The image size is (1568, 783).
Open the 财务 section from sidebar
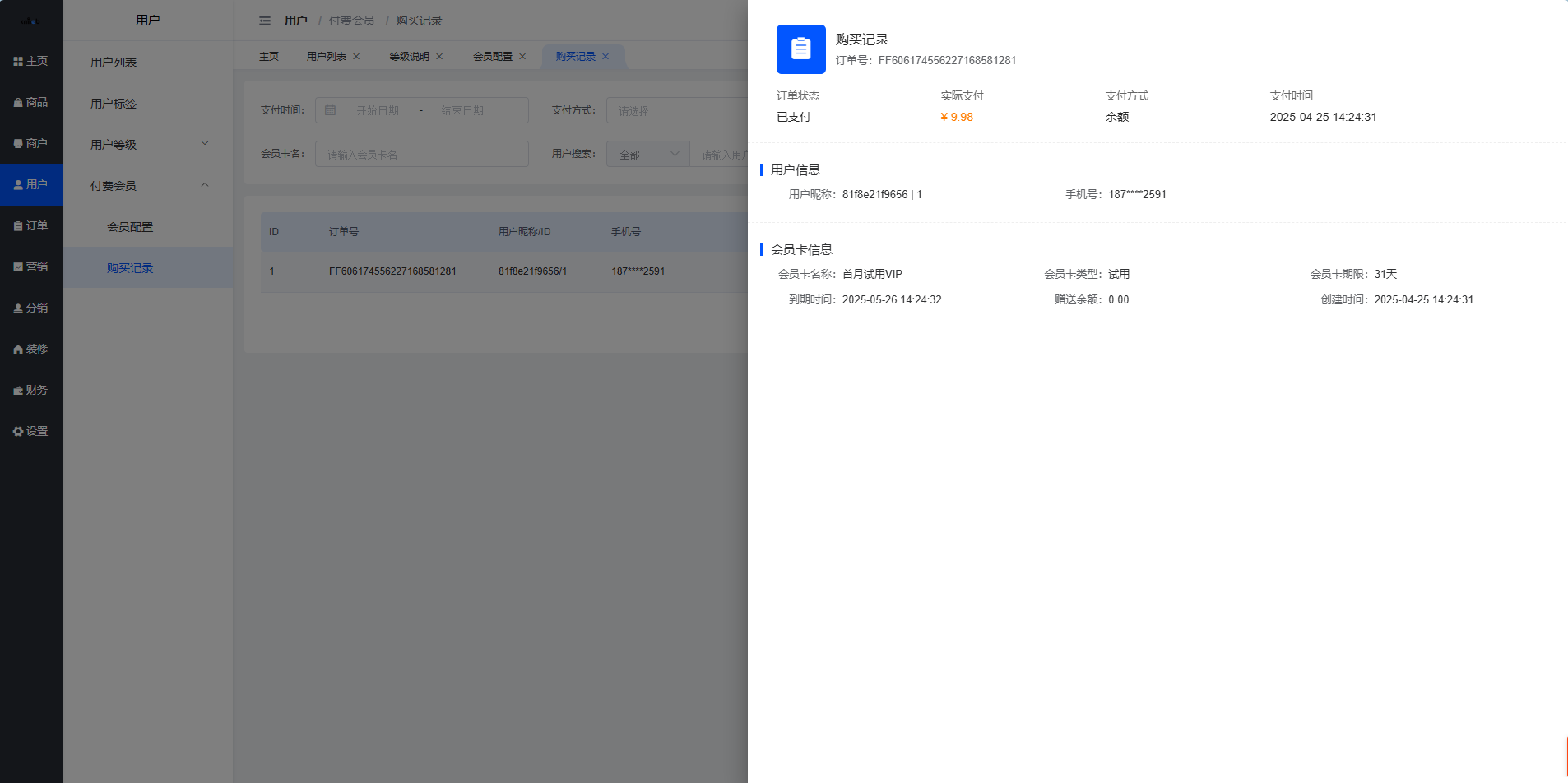pos(31,389)
